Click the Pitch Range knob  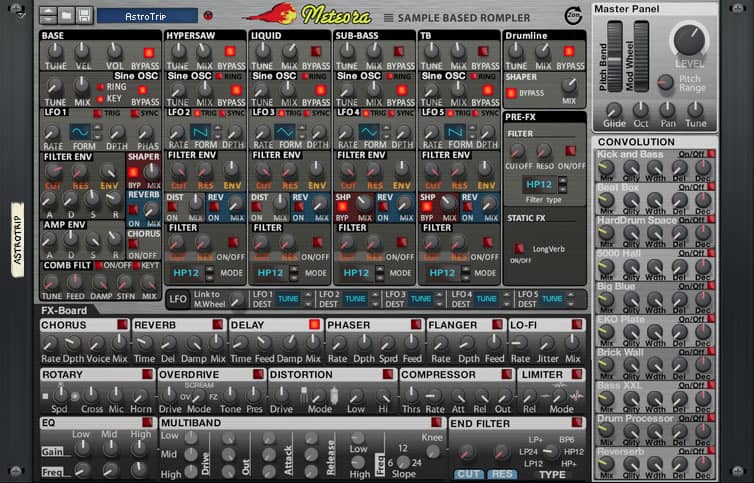coord(666,82)
